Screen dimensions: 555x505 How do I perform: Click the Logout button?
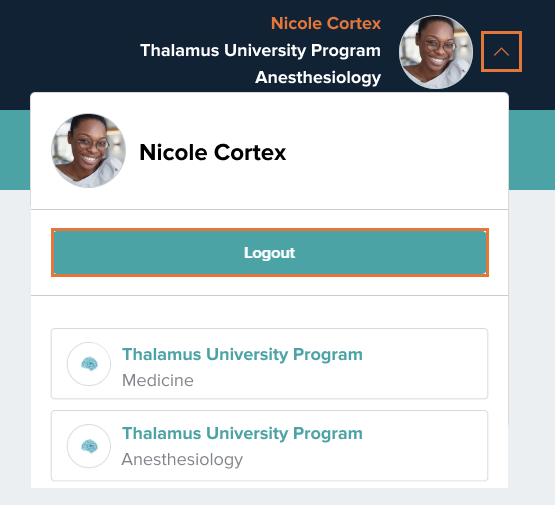[x=270, y=252]
